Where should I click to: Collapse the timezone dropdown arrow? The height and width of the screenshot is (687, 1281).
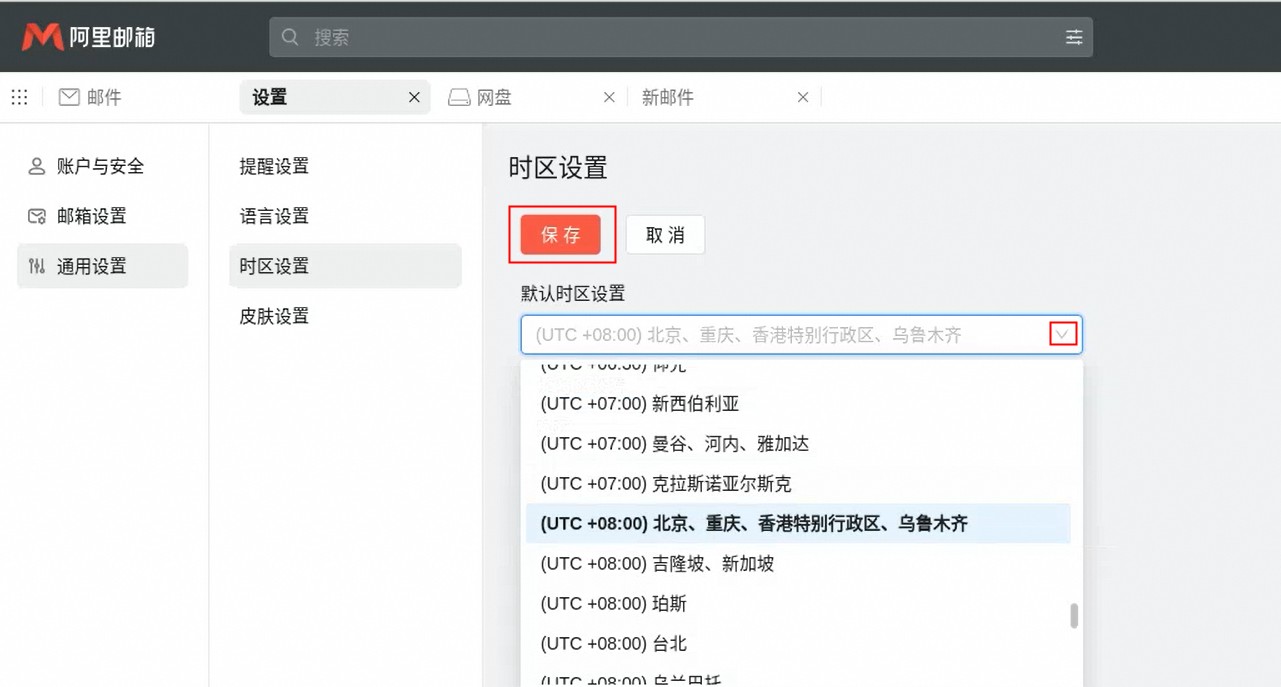point(1063,335)
